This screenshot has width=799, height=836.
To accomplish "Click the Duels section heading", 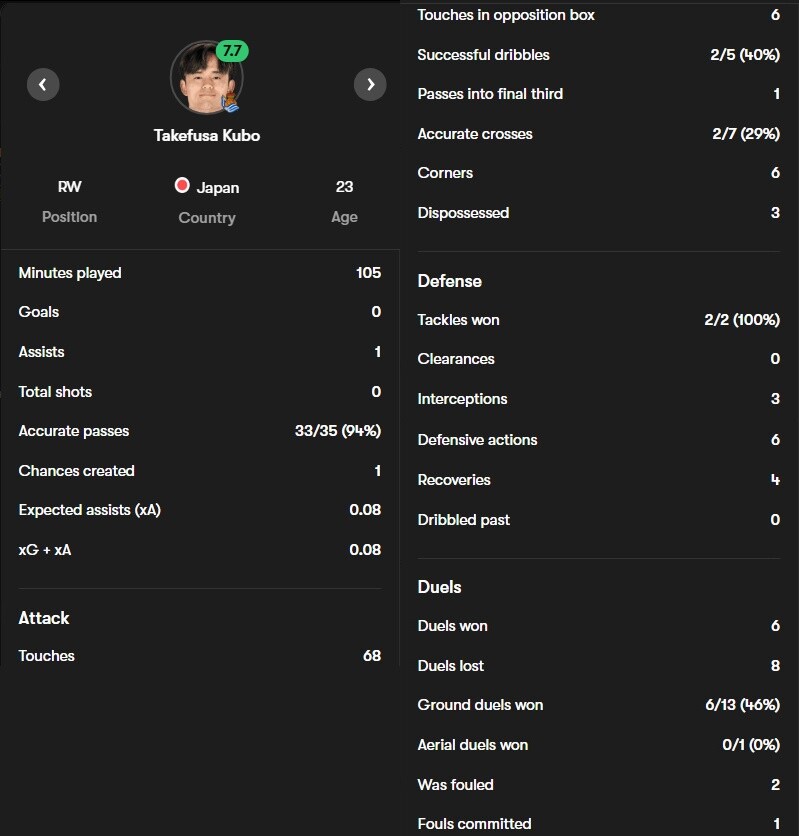I will tap(439, 587).
